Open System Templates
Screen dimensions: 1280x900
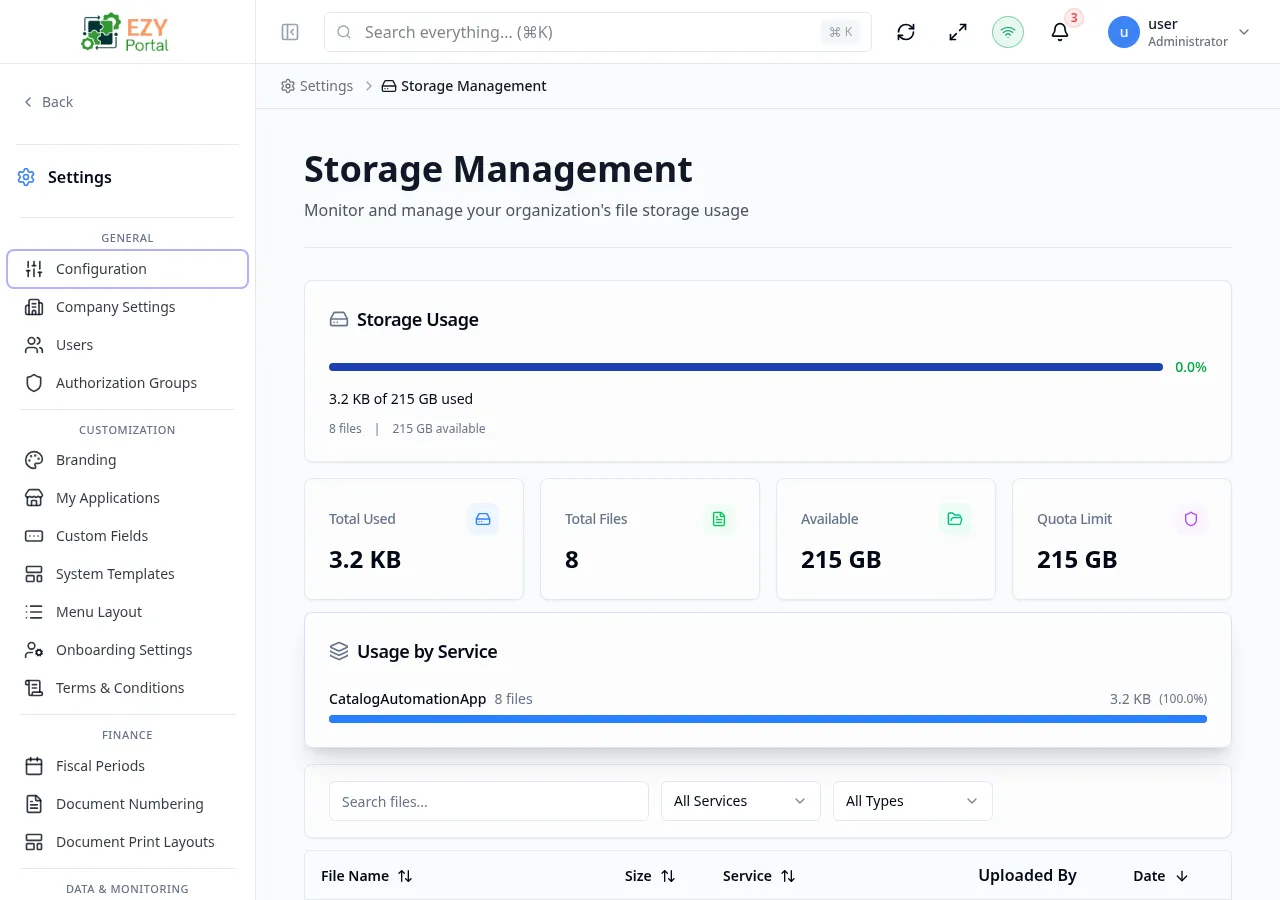(x=127, y=574)
